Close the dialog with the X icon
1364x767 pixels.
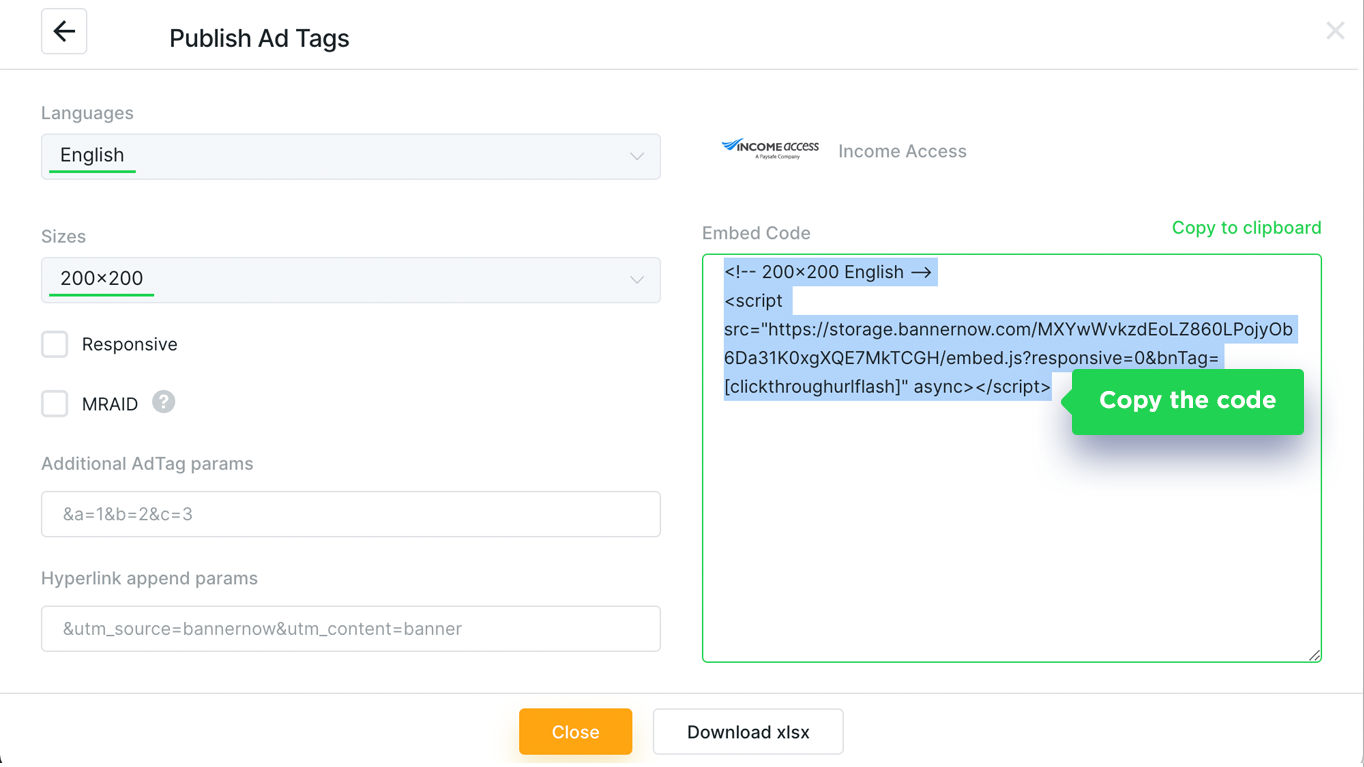[1335, 31]
